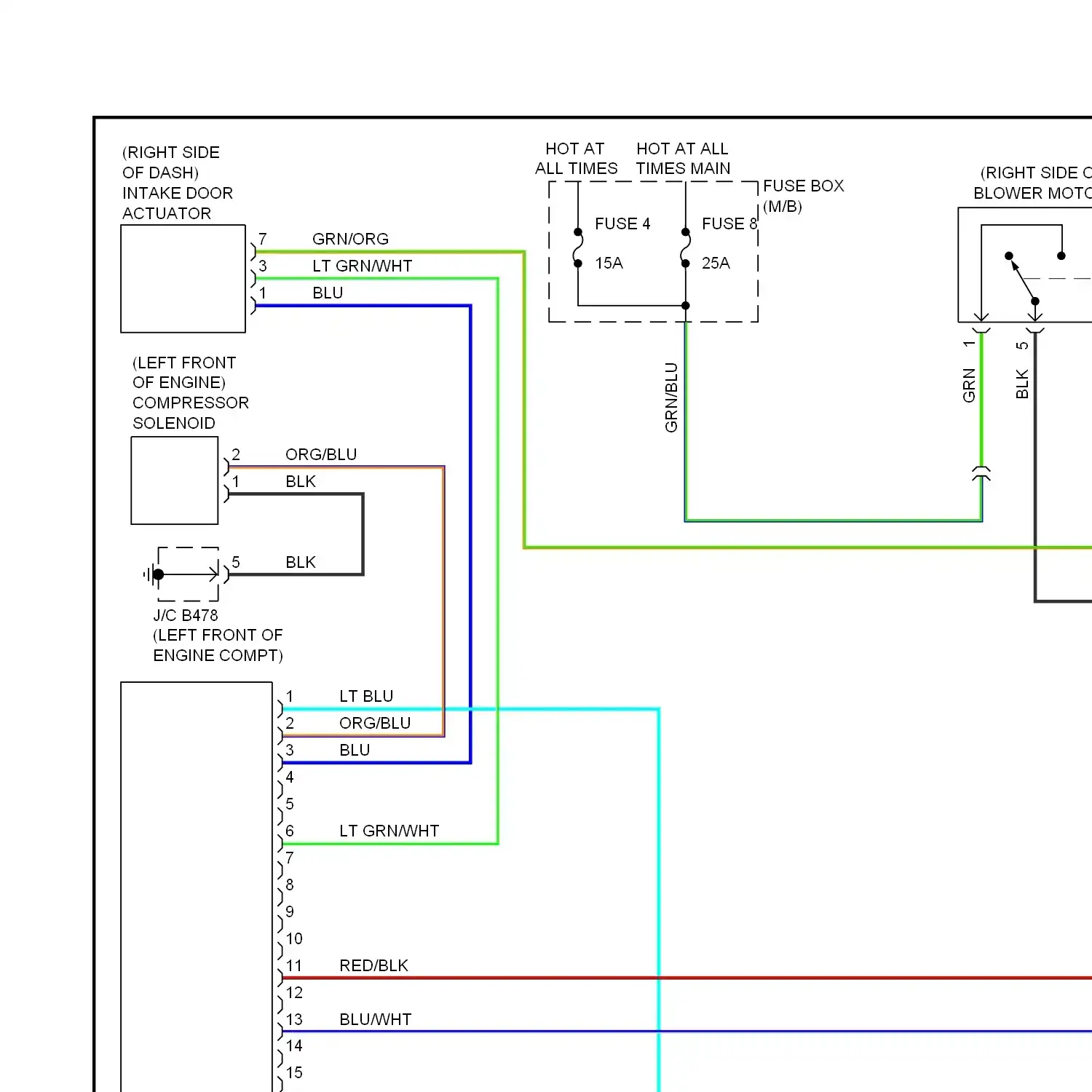Click BLU label at actuator pin 1

point(328,293)
